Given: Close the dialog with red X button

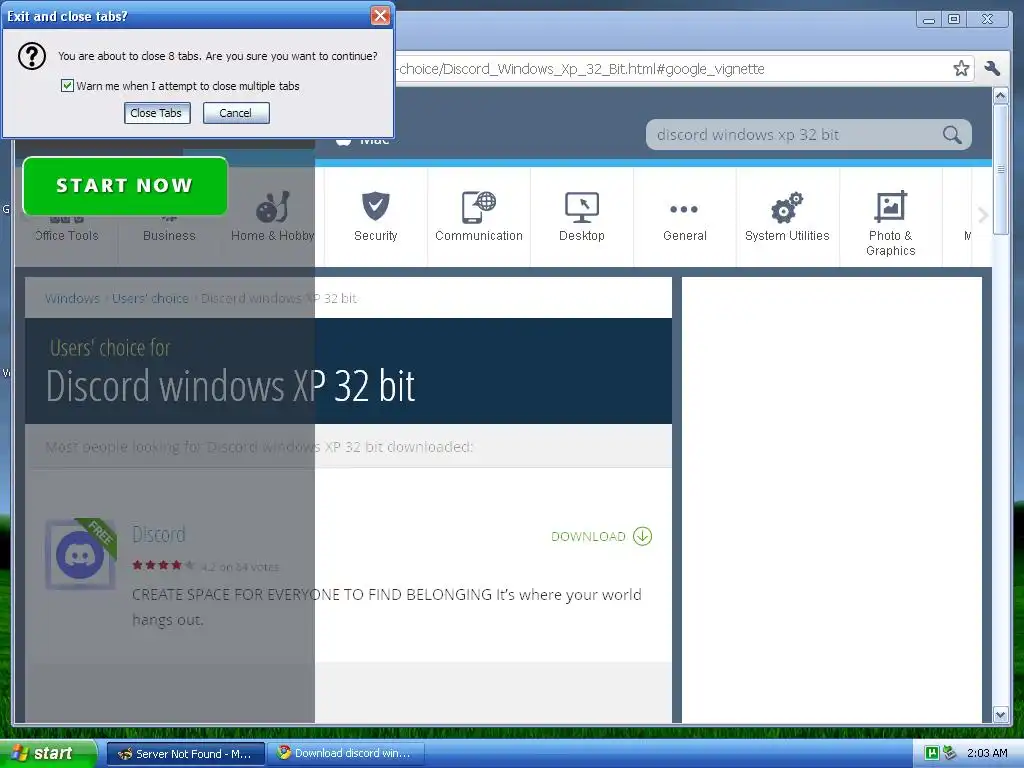Looking at the screenshot, I should [380, 16].
